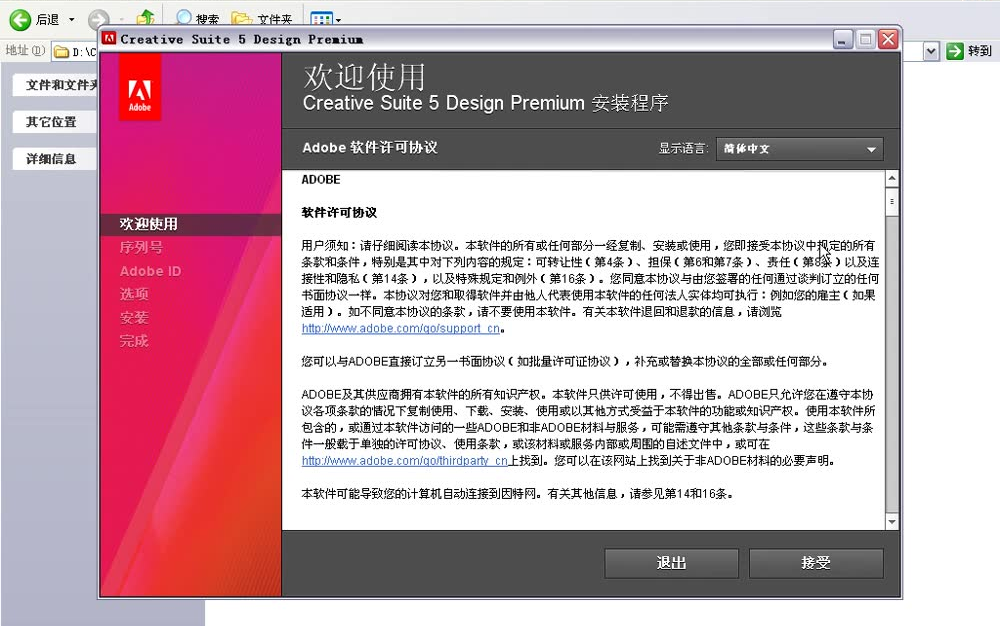
Task: Click the 退出 (Quit) button
Action: (x=670, y=563)
